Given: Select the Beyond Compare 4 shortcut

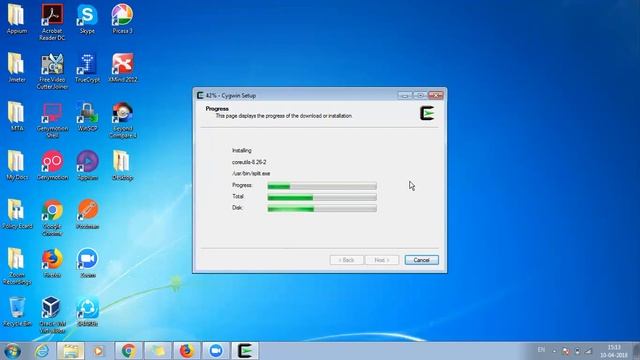Looking at the screenshot, I should [x=122, y=120].
